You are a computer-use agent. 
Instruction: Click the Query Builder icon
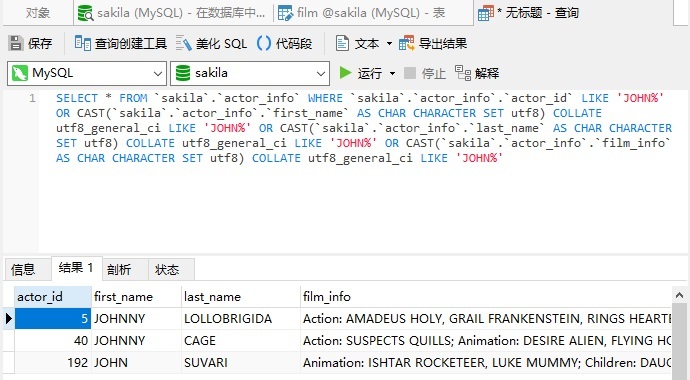click(82, 43)
